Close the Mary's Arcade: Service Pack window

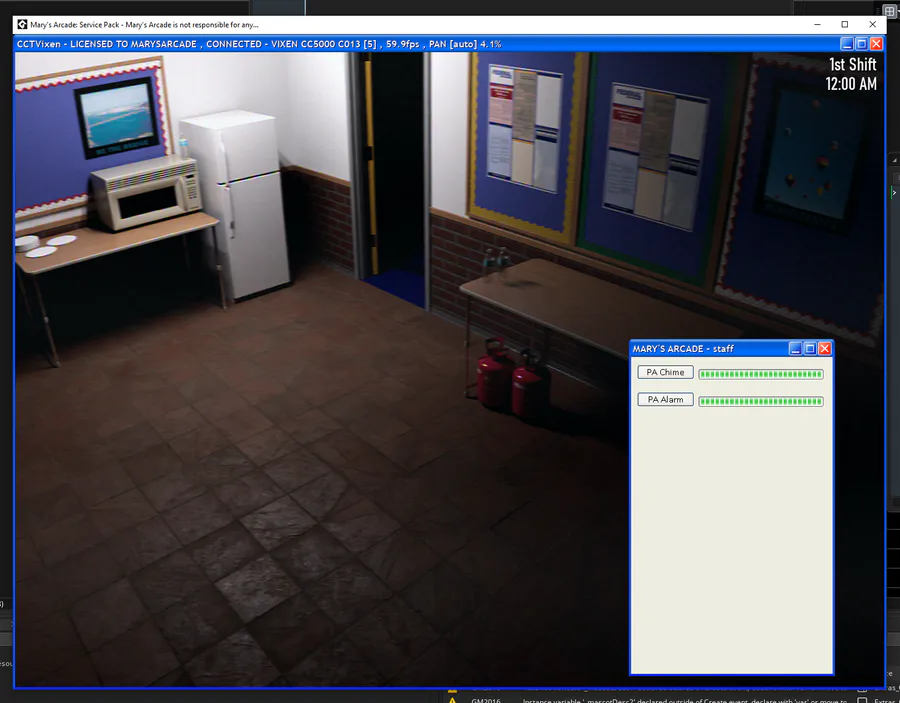872,25
